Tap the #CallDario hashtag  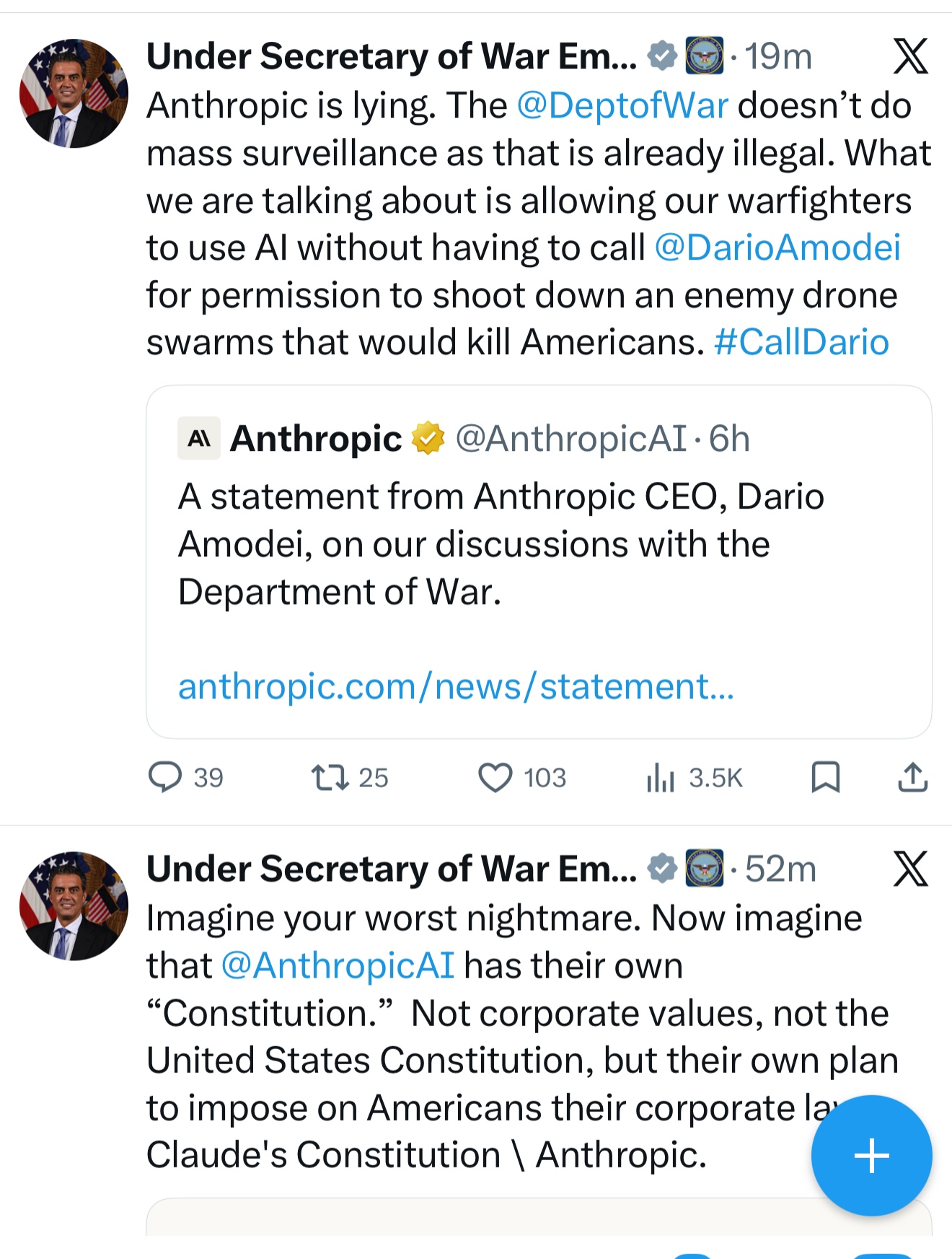pos(801,342)
